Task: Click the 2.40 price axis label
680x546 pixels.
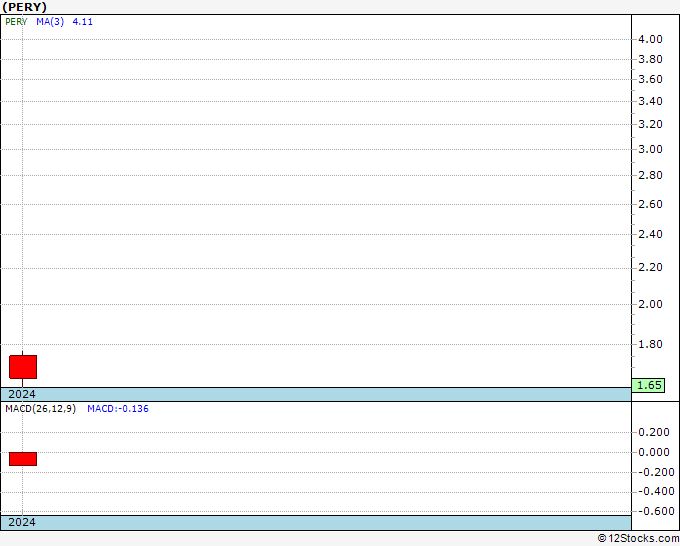Action: [x=650, y=235]
